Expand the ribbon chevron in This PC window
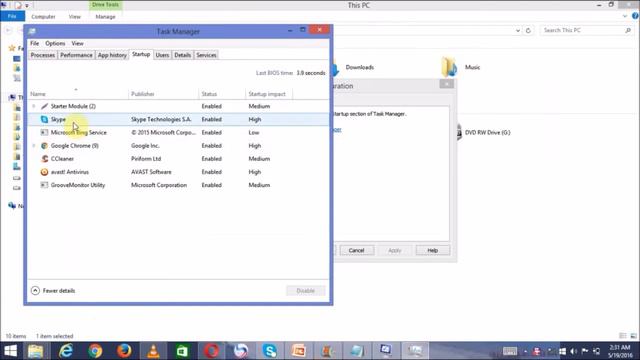The width and height of the screenshot is (640, 360). 625,16
